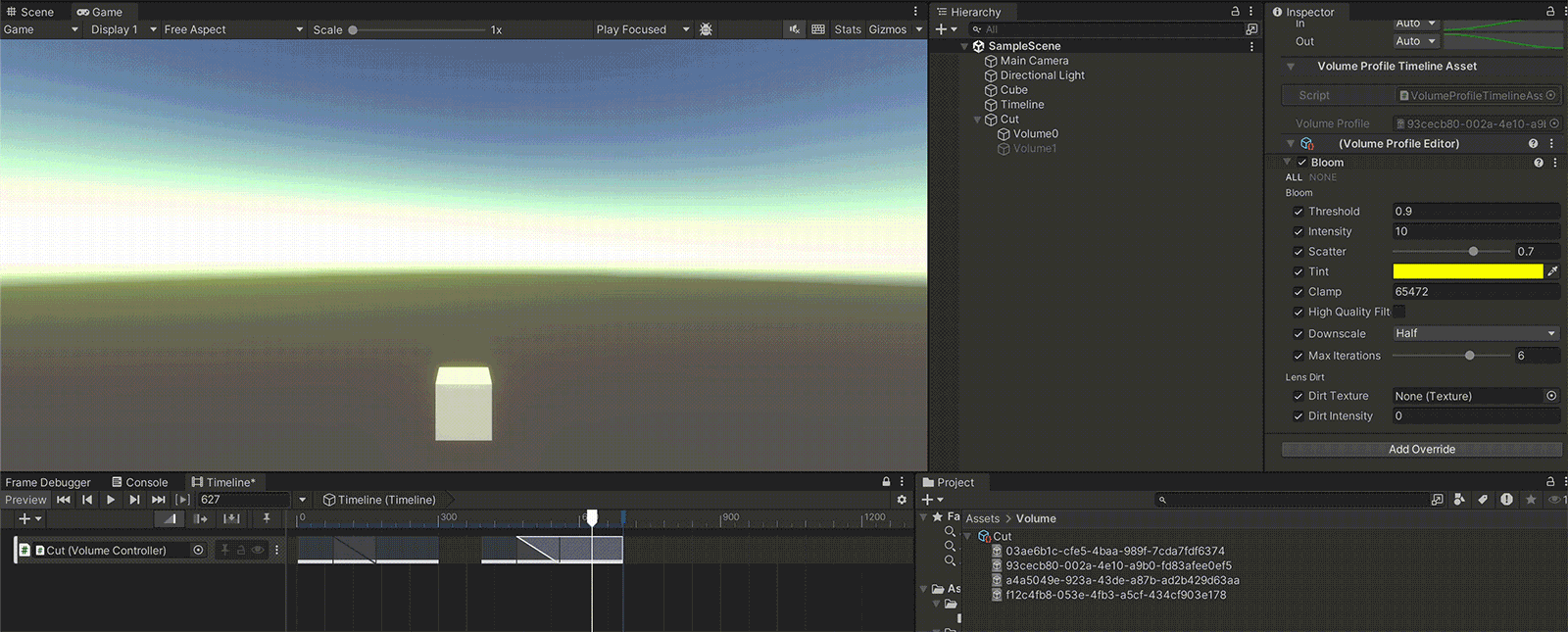Collapse the Cut object in the Hierarchy
Screen dimensions: 1568x632
click(977, 120)
